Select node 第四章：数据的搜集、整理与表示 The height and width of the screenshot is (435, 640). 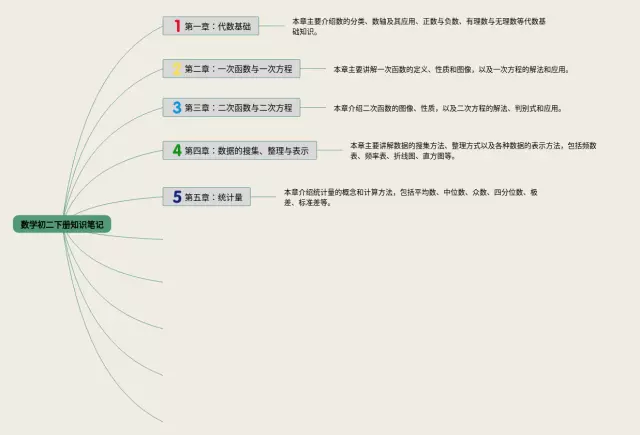240,150
